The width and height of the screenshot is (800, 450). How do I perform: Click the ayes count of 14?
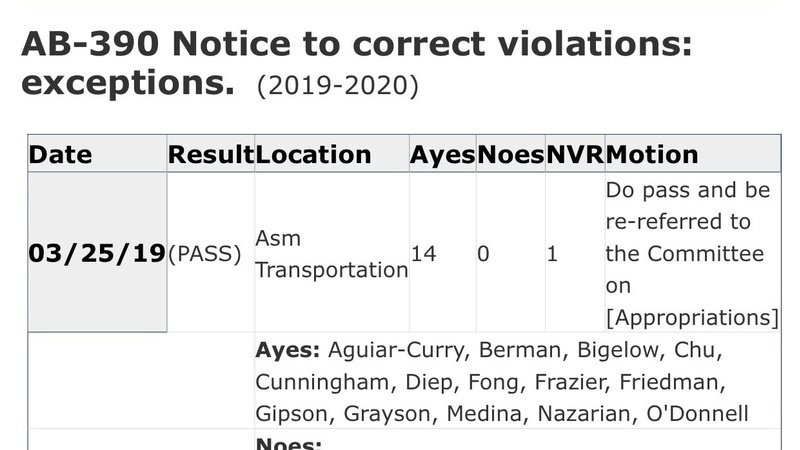click(424, 254)
